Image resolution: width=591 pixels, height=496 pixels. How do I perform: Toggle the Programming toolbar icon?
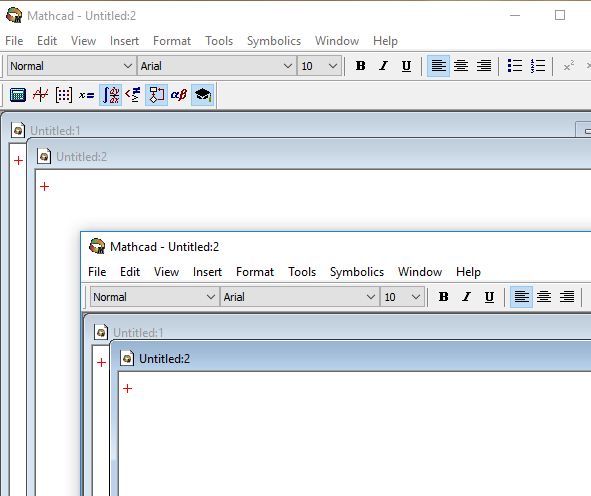156,95
